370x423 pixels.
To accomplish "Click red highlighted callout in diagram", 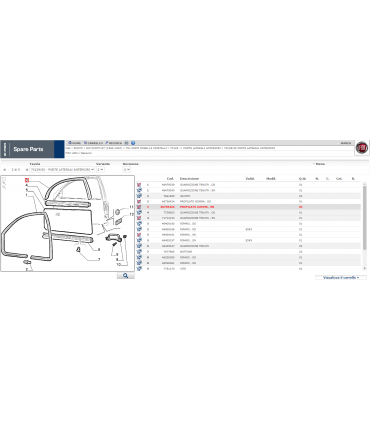I will coord(27,180).
